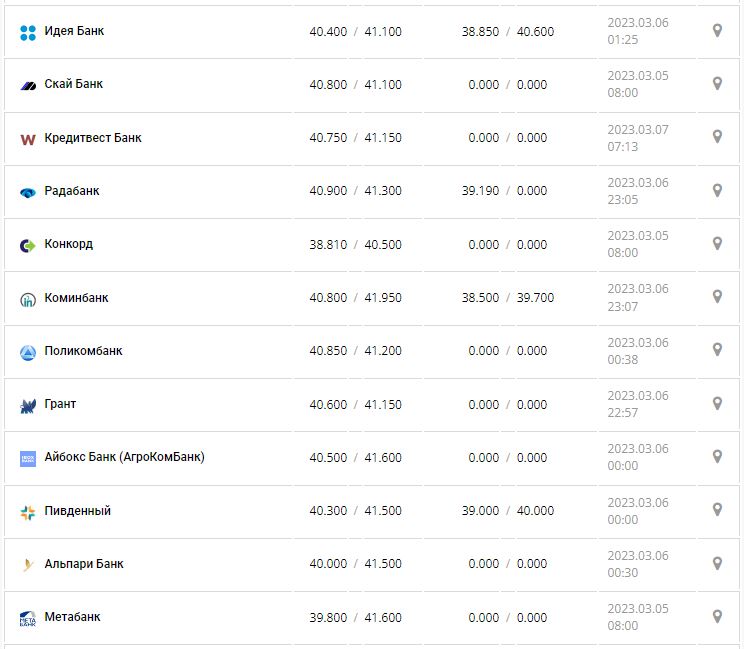Open the Поликомбанк location pin

pyautogui.click(x=717, y=350)
